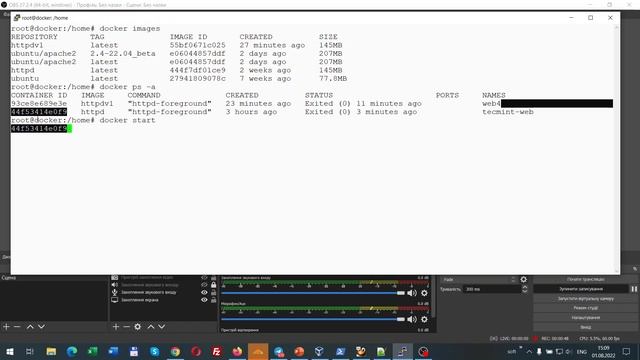This screenshot has height=360, width=640.
Task: Mute the first mixer audio channel speaker
Action: pos(412,293)
